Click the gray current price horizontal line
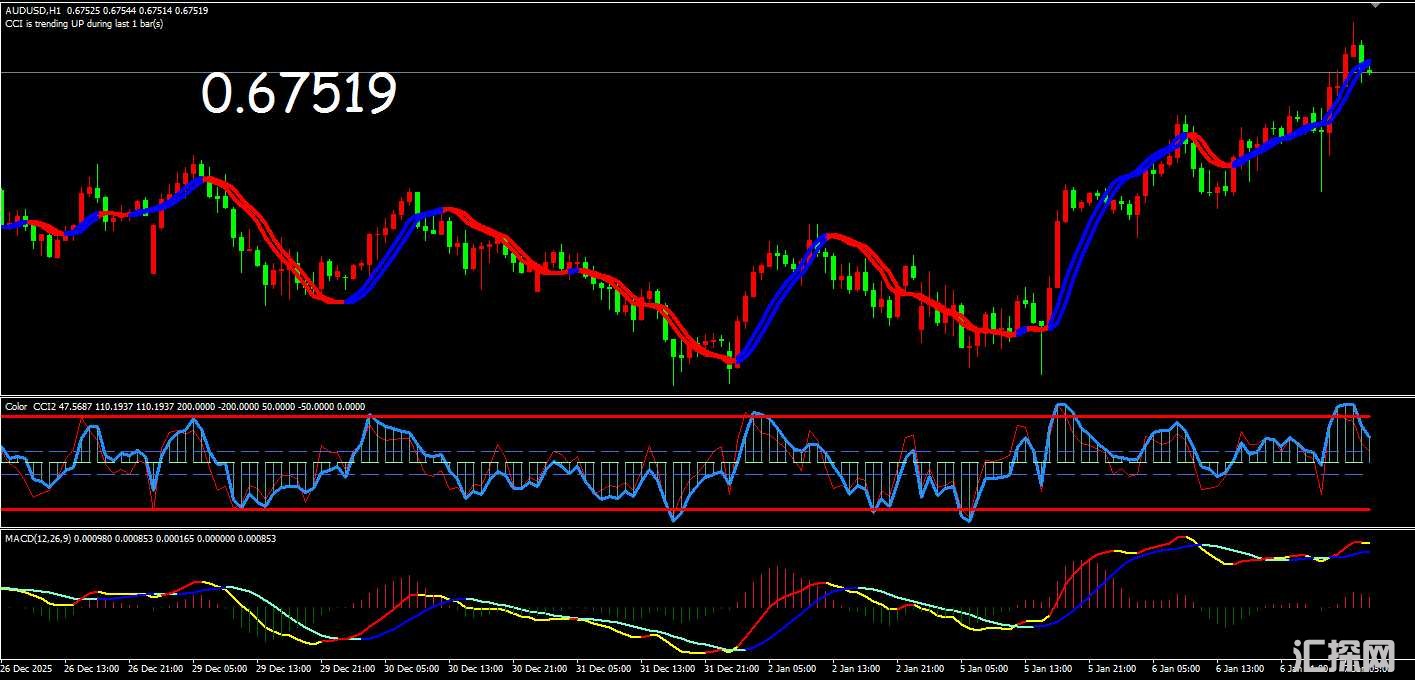Image resolution: width=1415 pixels, height=680 pixels. tap(700, 72)
